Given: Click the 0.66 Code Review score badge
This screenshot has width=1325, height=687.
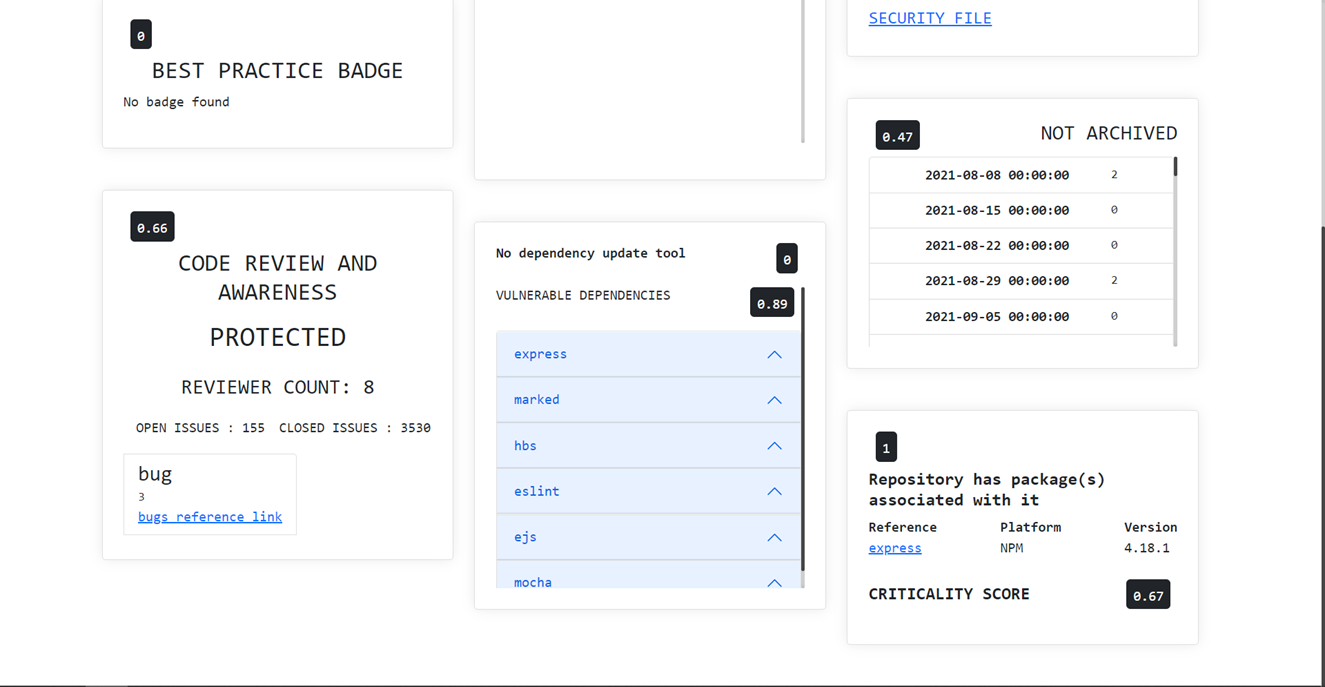Looking at the screenshot, I should coord(152,226).
